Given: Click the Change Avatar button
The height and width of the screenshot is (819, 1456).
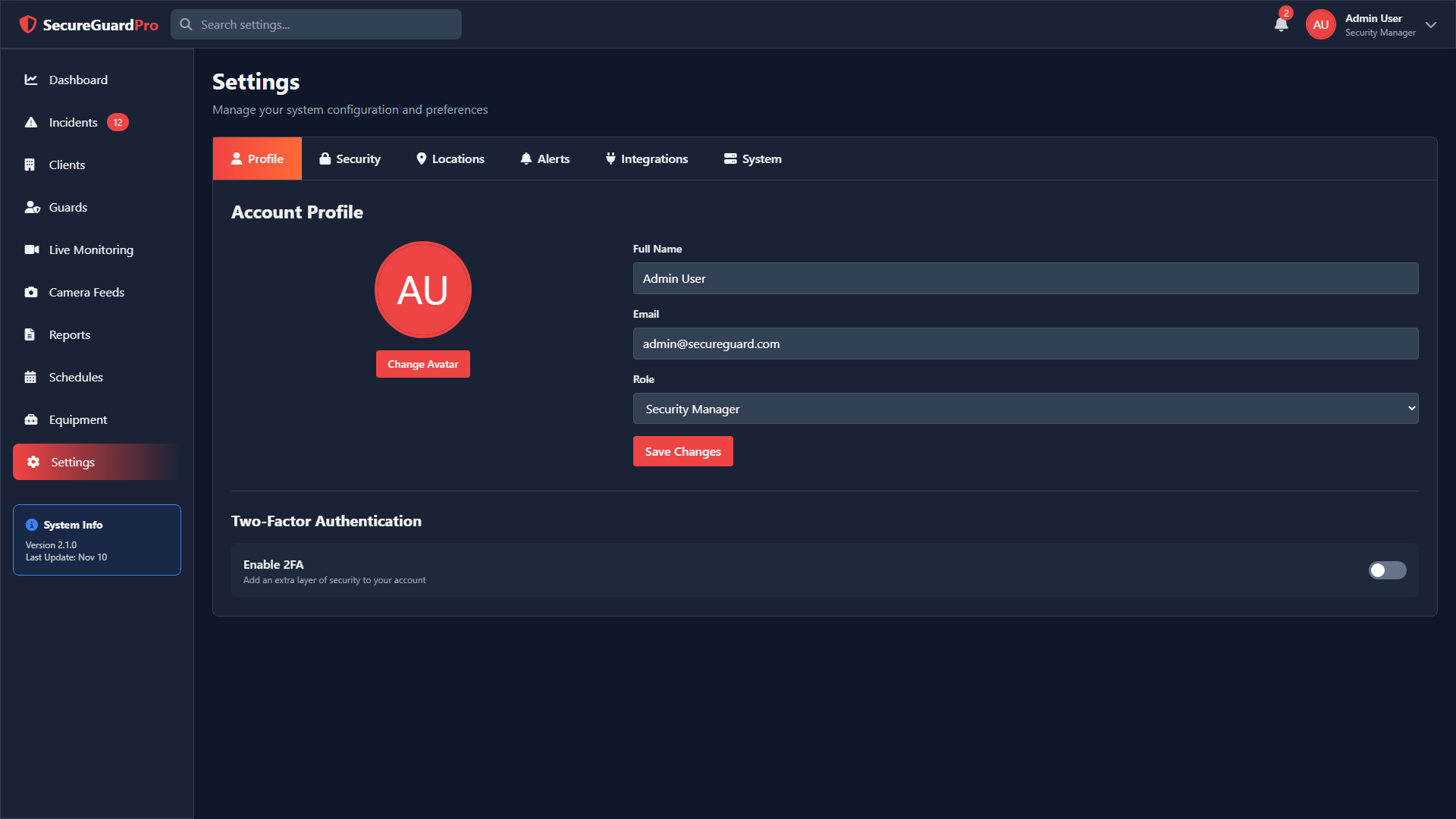Looking at the screenshot, I should 422,364.
